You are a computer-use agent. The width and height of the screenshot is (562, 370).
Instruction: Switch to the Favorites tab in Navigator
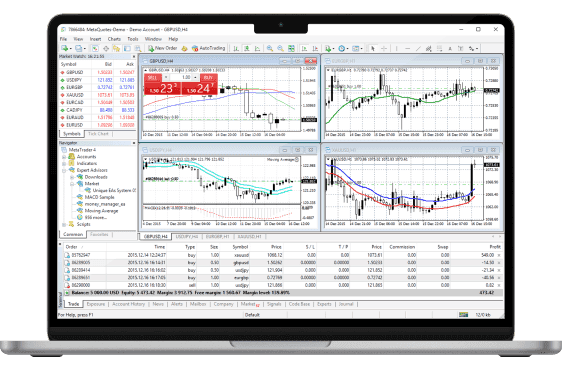(99, 234)
